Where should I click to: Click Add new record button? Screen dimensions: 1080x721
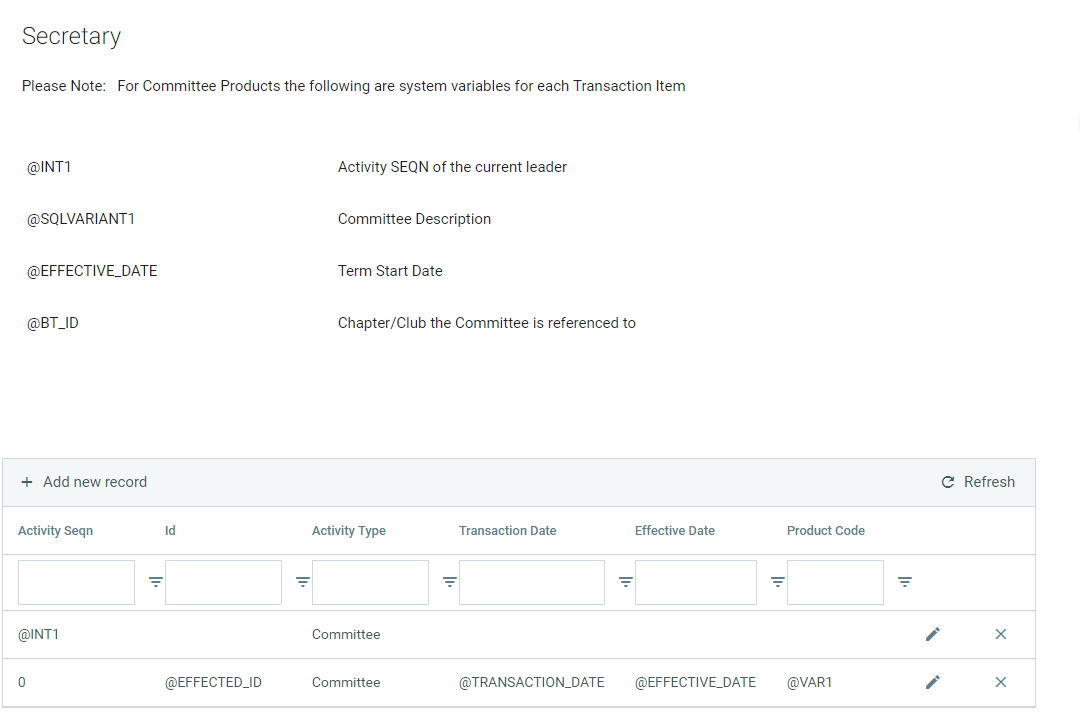[84, 482]
